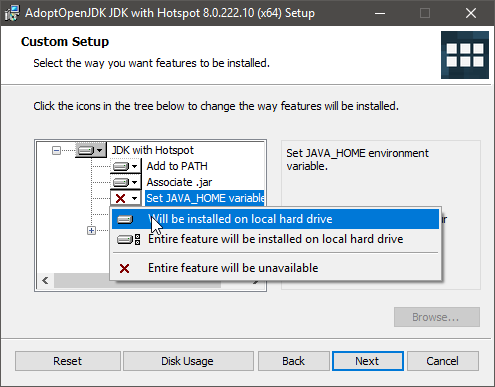Screen dimensions: 495x387
Task: Click the hard drive icon of first menu entry
Action: 125,219
